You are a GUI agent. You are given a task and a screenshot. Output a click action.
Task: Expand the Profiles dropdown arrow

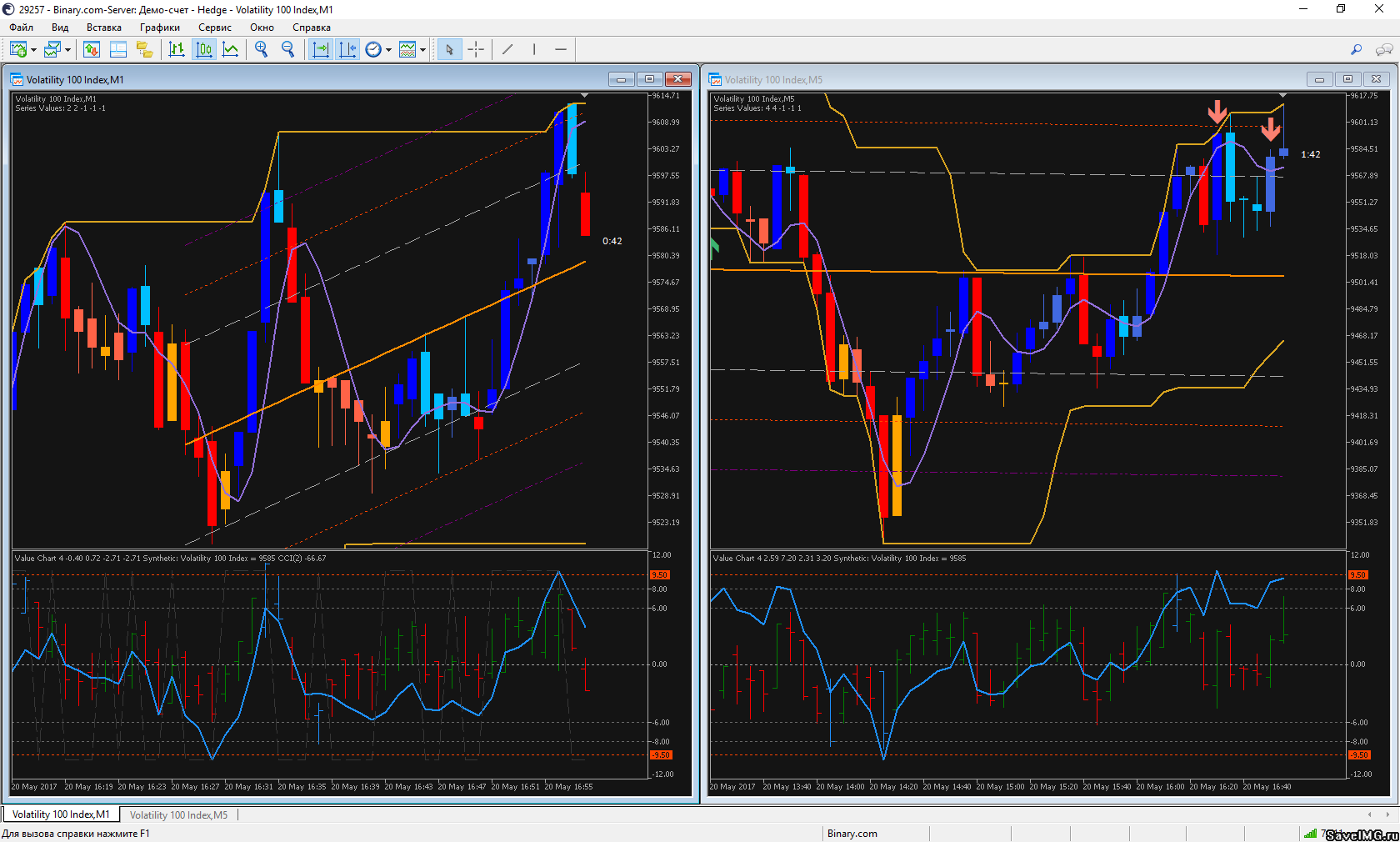coord(67,50)
